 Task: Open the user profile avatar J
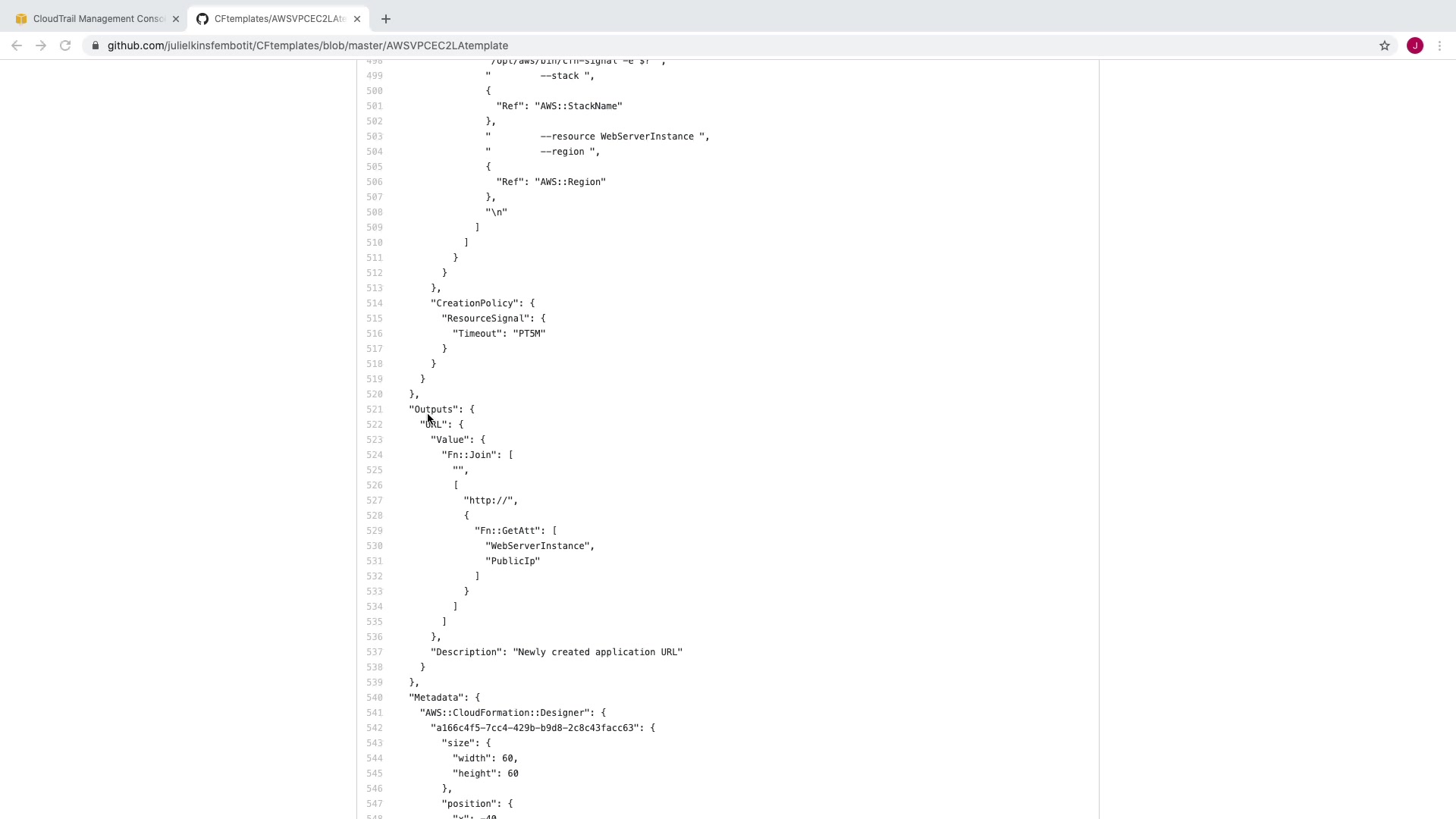pos(1414,45)
